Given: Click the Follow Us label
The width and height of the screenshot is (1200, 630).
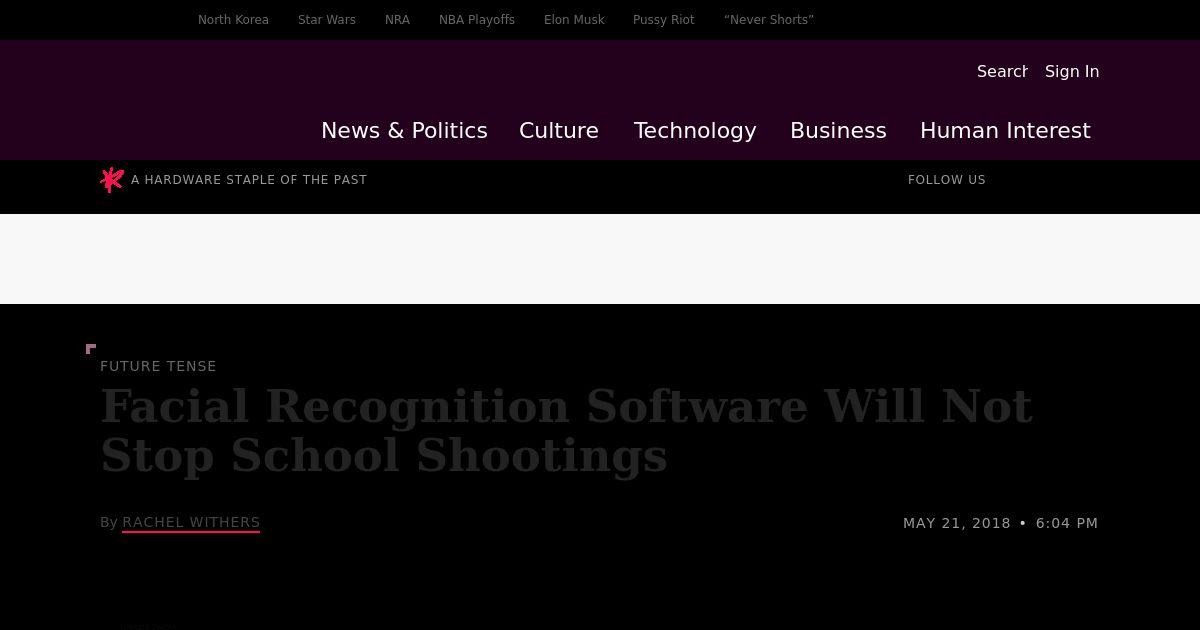Looking at the screenshot, I should pyautogui.click(x=947, y=180).
